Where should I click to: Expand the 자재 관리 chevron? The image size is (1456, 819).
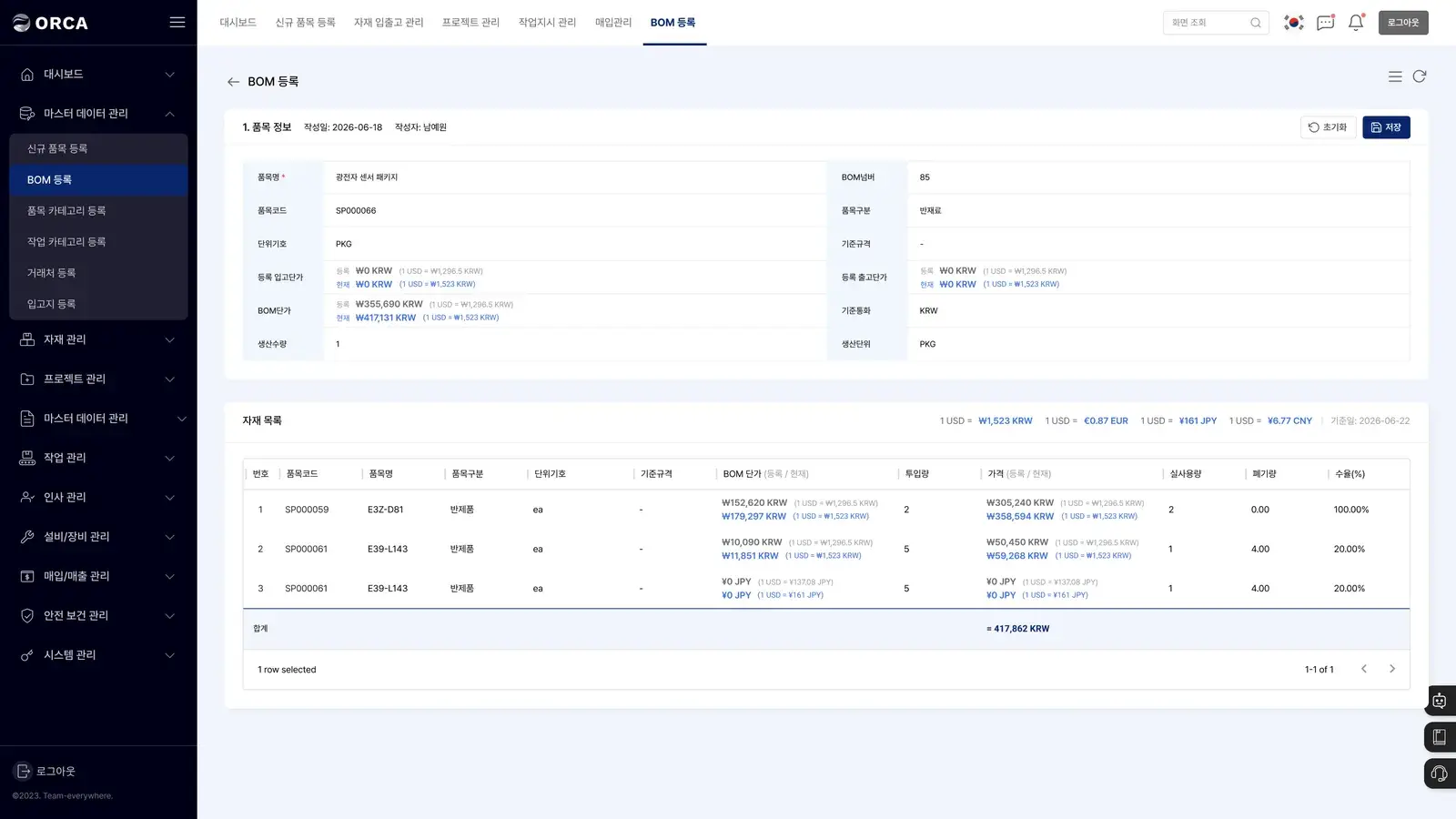tap(170, 339)
